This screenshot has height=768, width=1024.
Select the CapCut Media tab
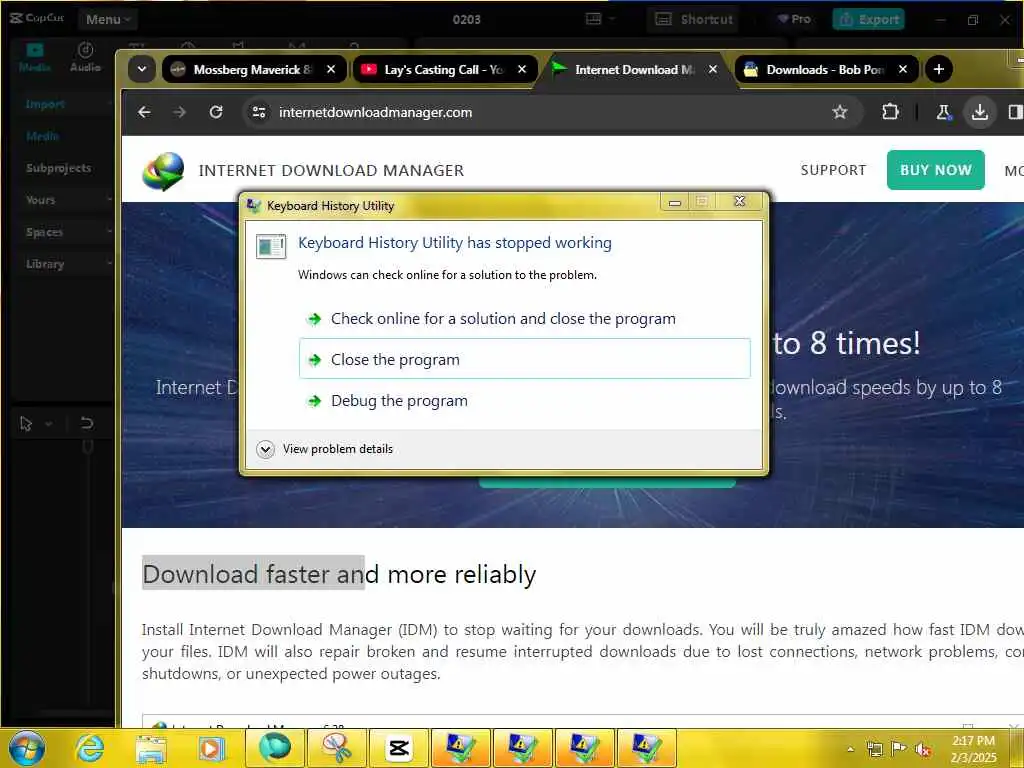click(x=35, y=57)
